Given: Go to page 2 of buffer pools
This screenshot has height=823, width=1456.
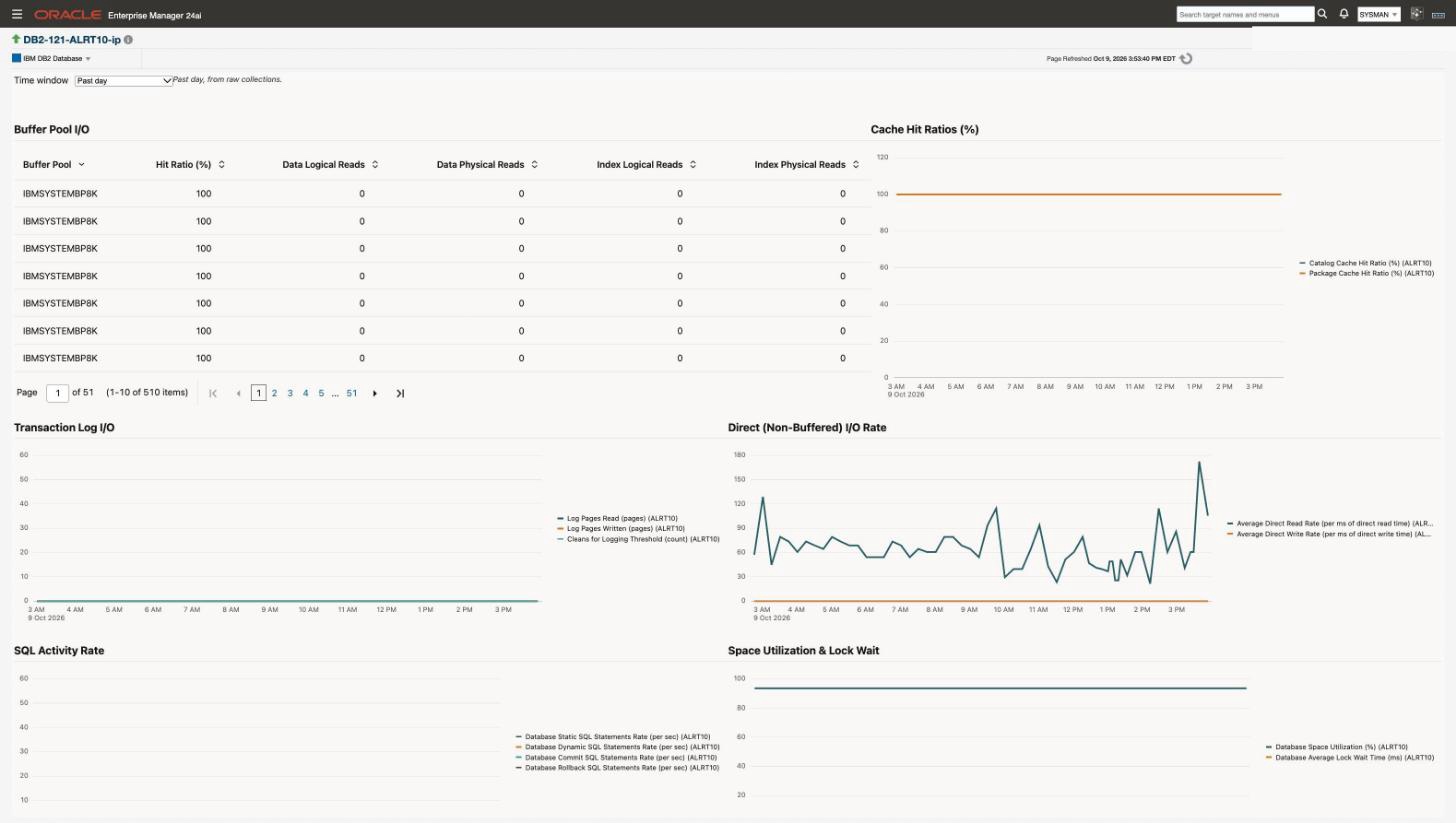Looking at the screenshot, I should pos(274,394).
